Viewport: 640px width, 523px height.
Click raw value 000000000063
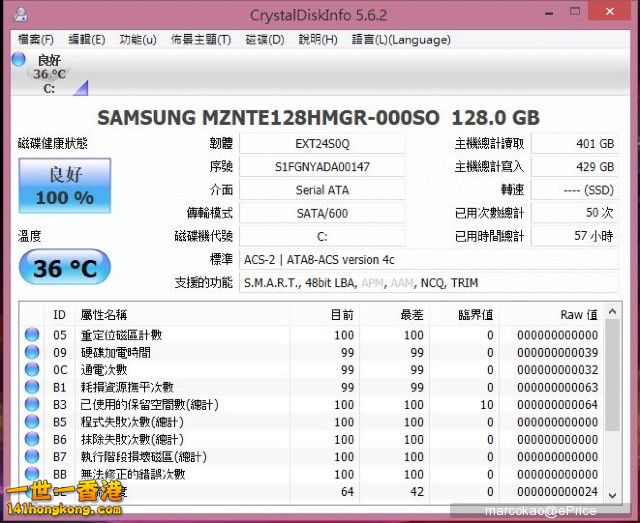pos(558,387)
